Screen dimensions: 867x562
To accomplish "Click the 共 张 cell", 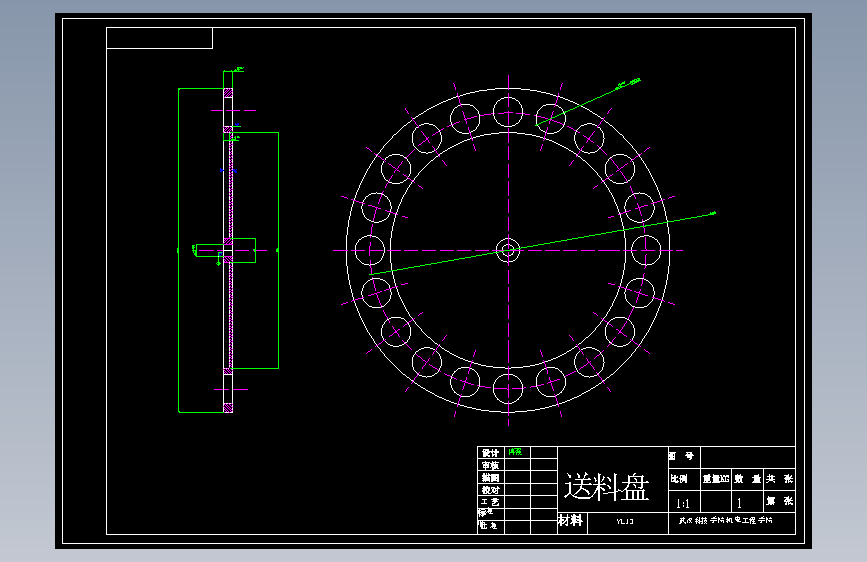I will [x=780, y=479].
